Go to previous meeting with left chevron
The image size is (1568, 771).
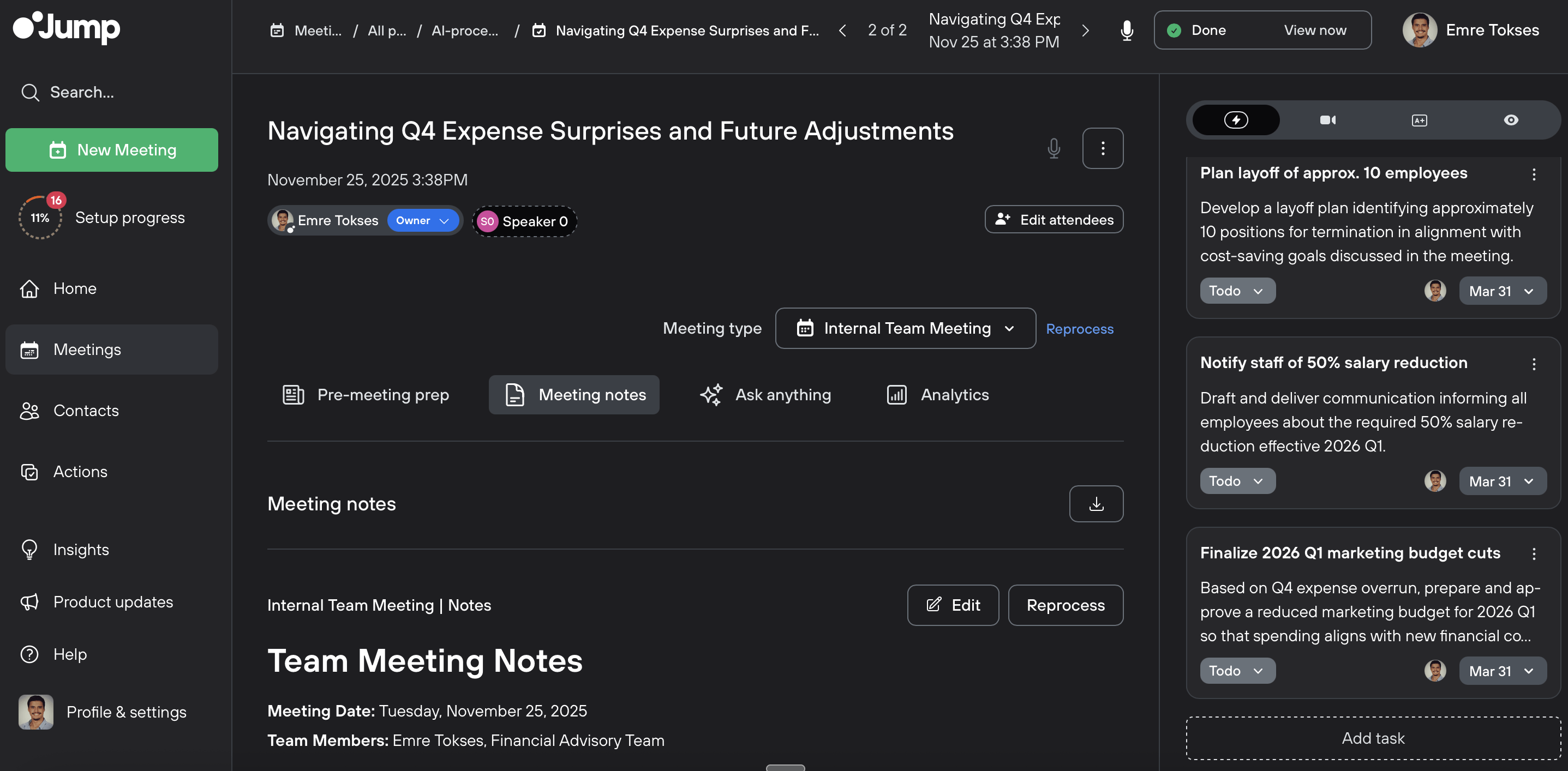pyautogui.click(x=842, y=31)
